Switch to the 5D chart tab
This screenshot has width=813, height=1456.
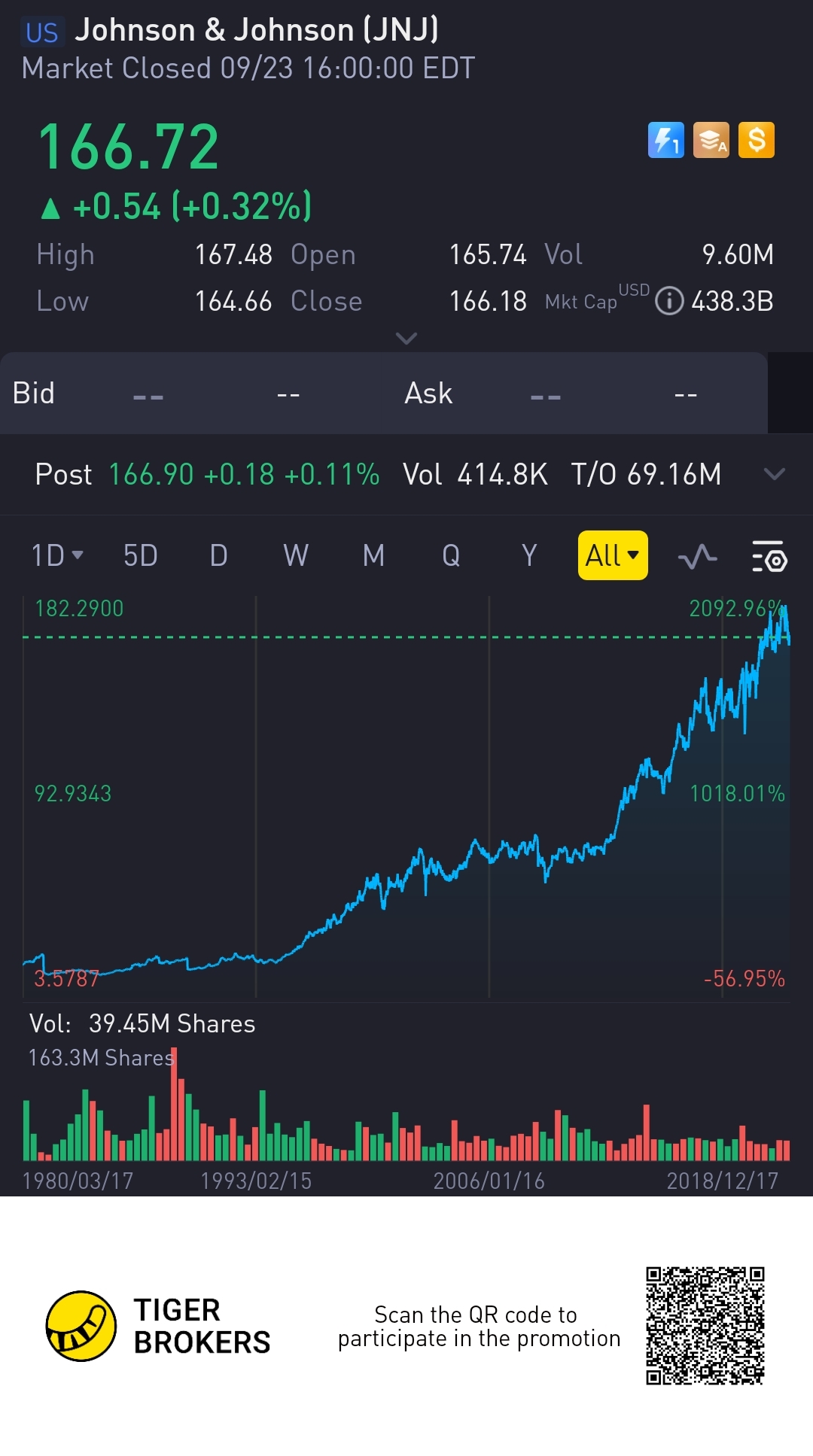140,556
